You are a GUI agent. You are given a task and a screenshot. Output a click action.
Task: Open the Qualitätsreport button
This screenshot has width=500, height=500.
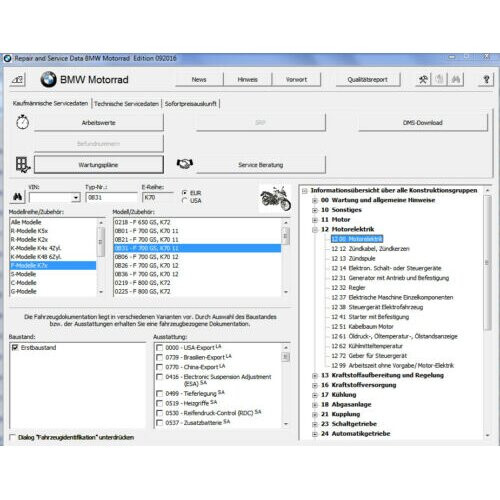[368, 79]
